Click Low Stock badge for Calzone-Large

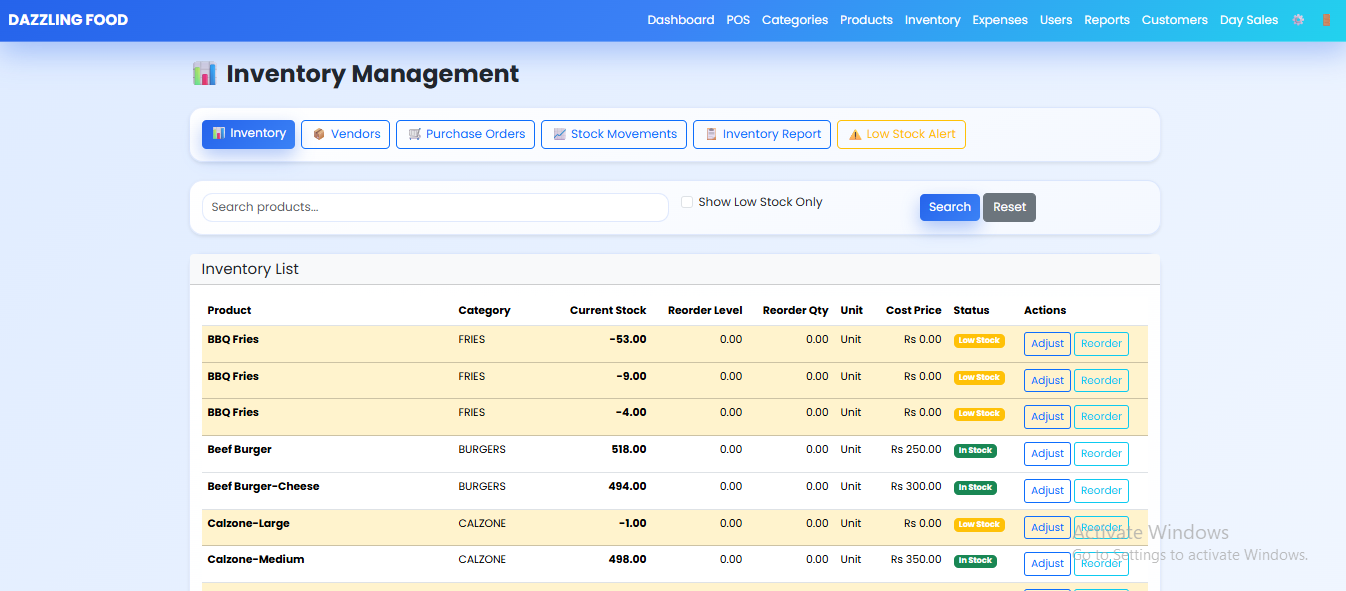point(979,524)
